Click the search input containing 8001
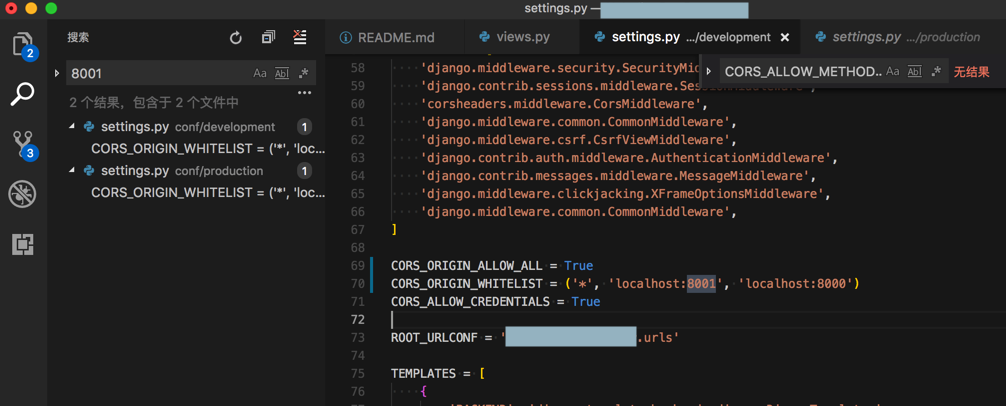 click(155, 73)
